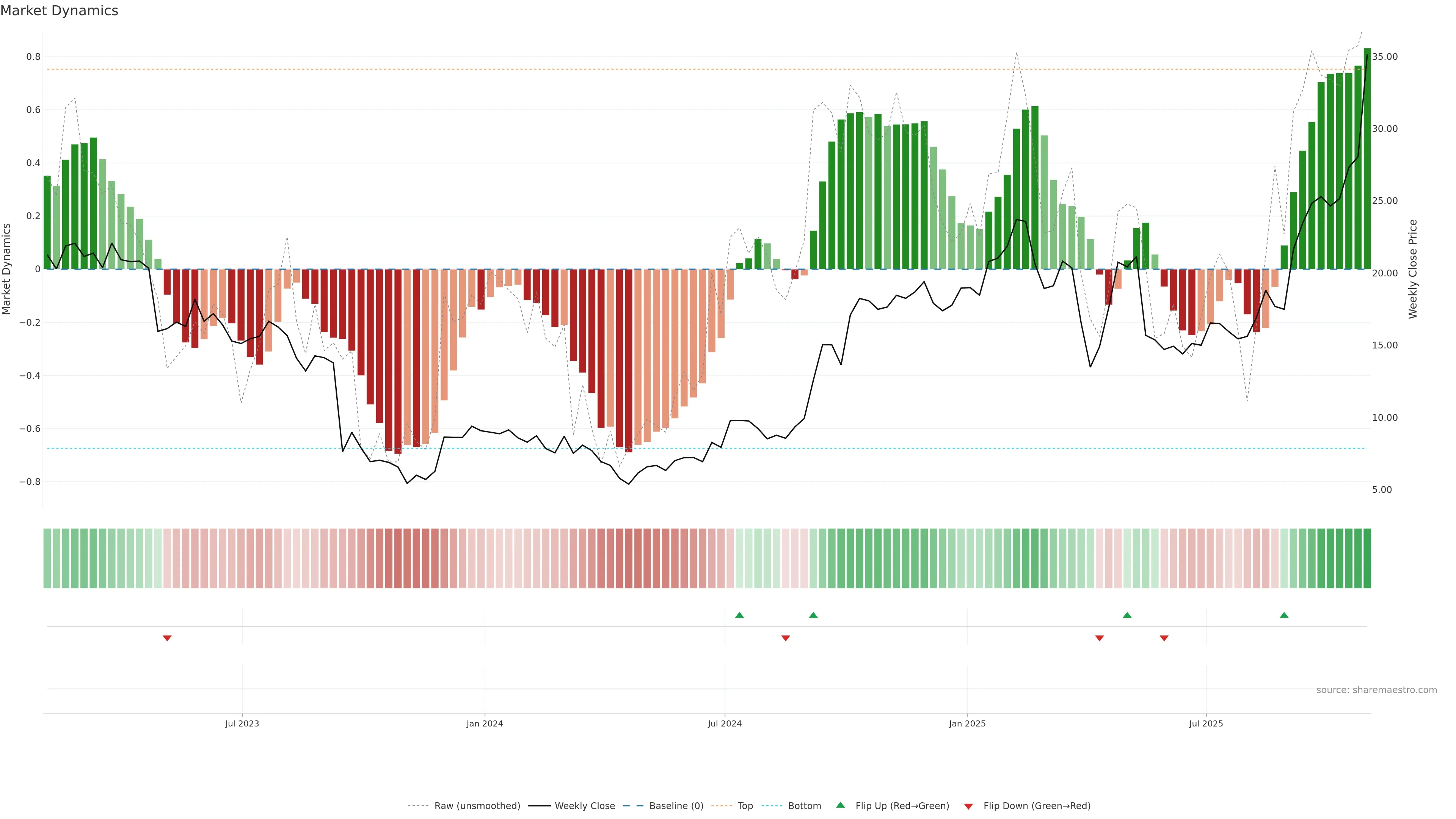Click the Flip Up triangle legend icon
1456x819 pixels.
[x=840, y=805]
